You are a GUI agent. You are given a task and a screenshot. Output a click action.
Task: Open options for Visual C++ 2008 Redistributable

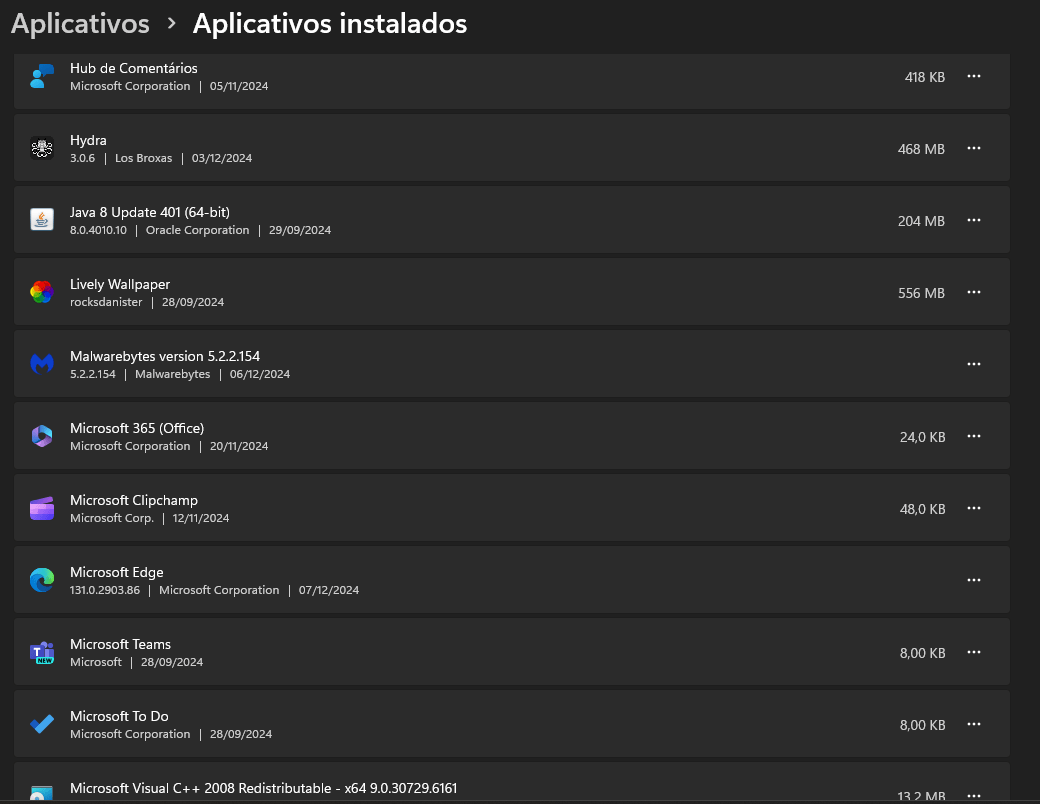click(974, 795)
